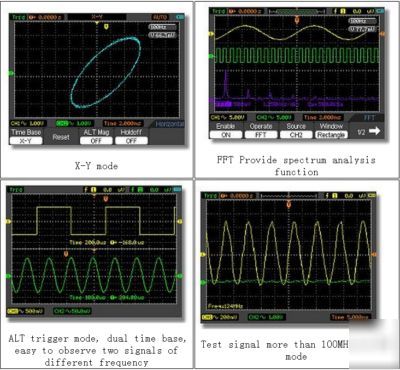Click Trig'd indicator in FFT screen
400x370 pixels.
[x=219, y=11]
